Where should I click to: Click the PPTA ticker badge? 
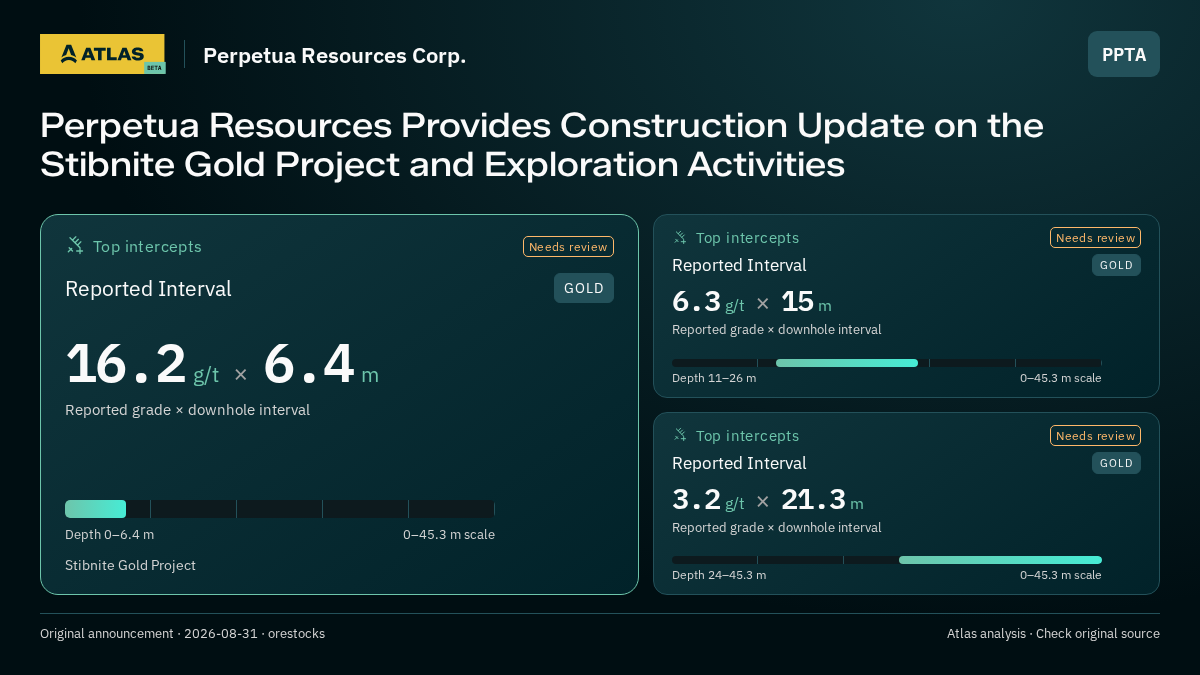pos(1124,54)
